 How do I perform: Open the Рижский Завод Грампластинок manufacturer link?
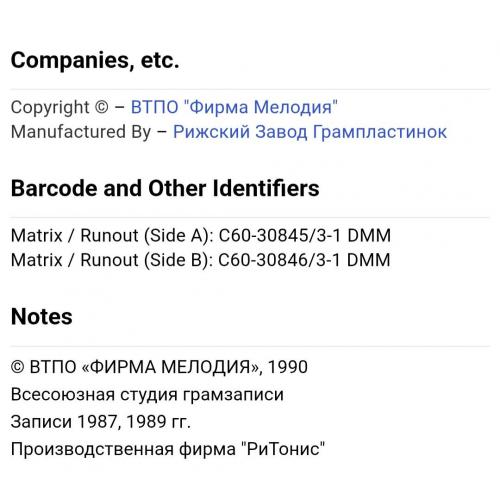[310, 132]
